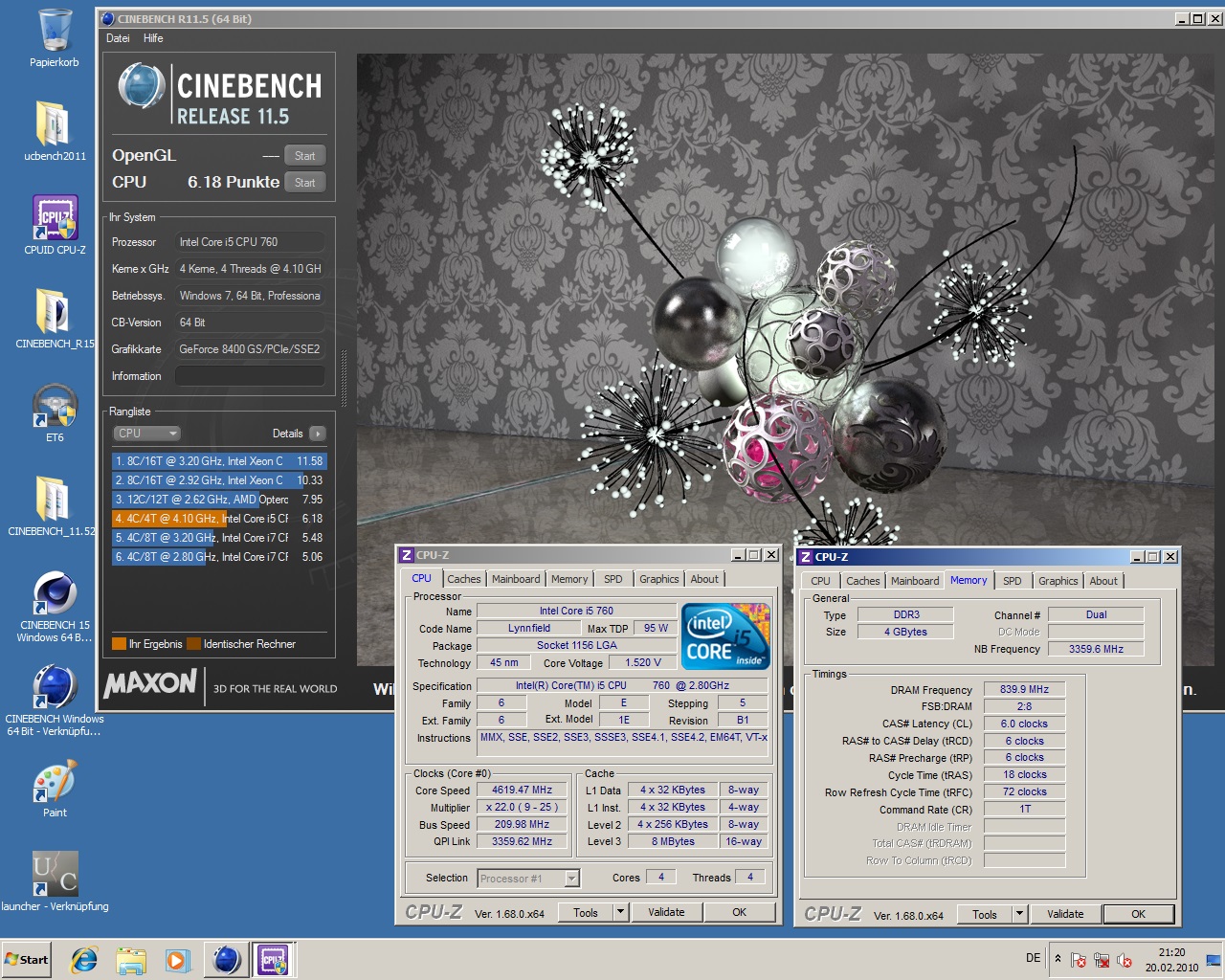Switch to Caches tab in left CPU-Z window
The height and width of the screenshot is (980, 1225).
(464, 579)
